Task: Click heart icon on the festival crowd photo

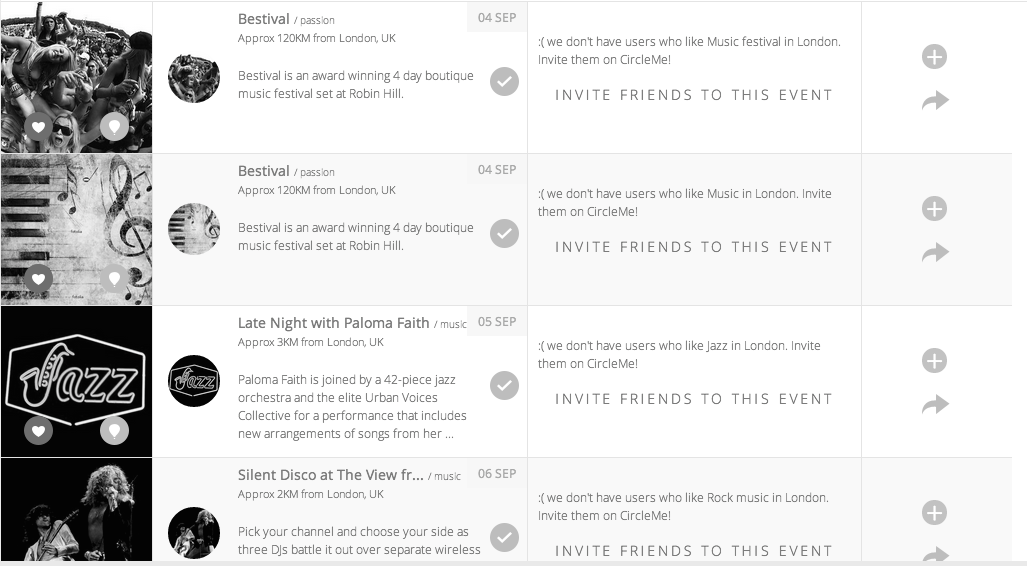Action: tap(38, 127)
